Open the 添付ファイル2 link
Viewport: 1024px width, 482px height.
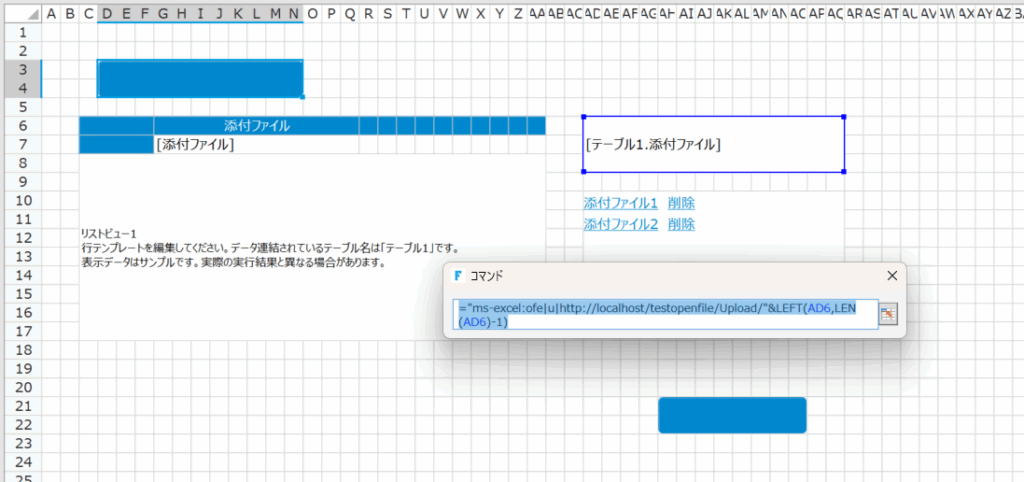point(620,224)
